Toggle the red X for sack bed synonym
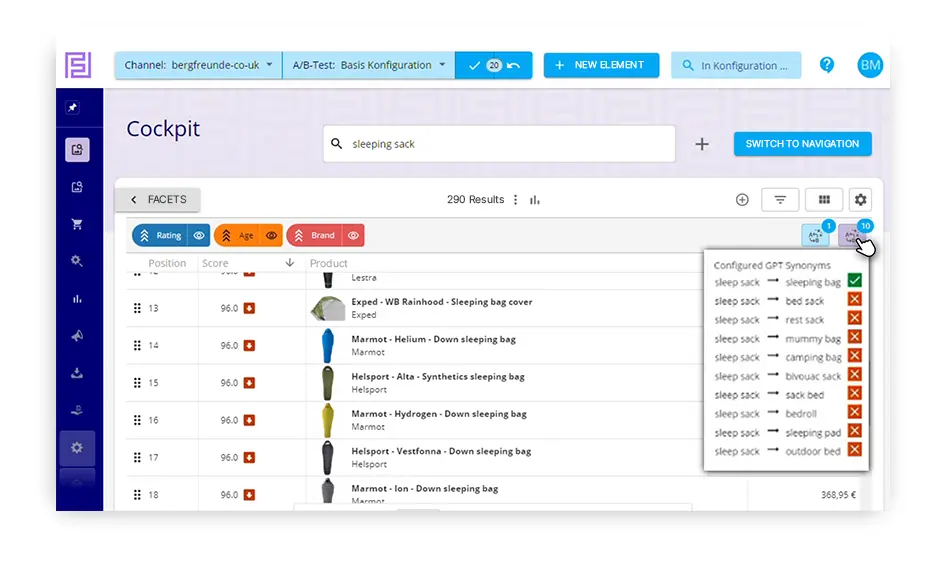The width and height of the screenshot is (940, 568). point(855,393)
